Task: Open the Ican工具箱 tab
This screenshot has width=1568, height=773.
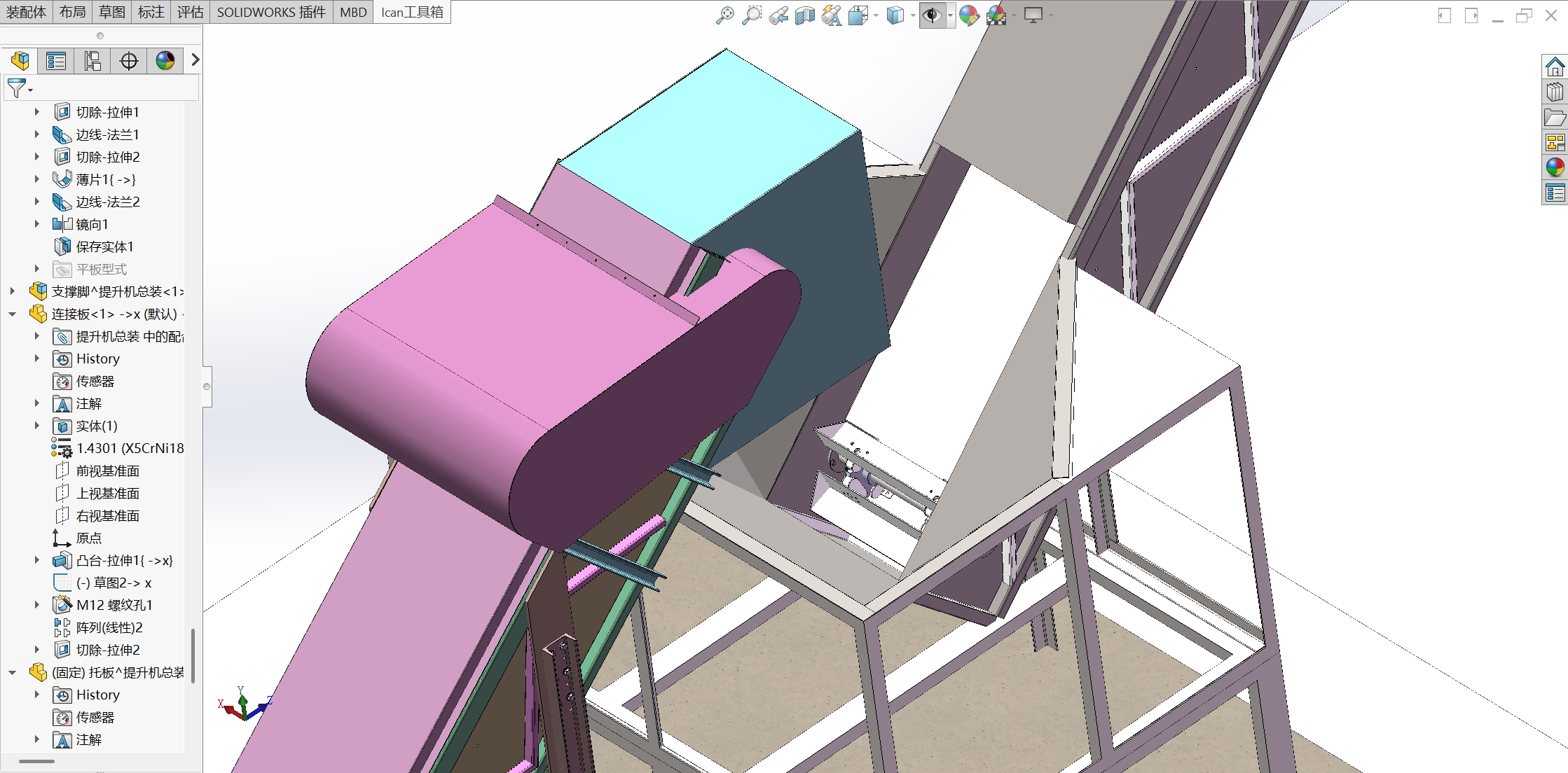Action: tap(412, 12)
